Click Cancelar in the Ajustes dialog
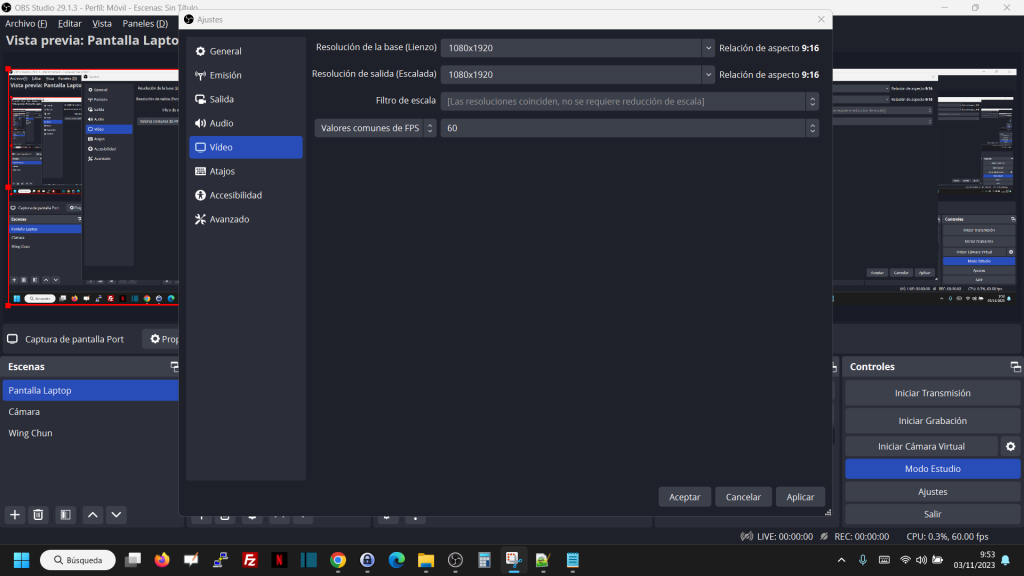 743,497
